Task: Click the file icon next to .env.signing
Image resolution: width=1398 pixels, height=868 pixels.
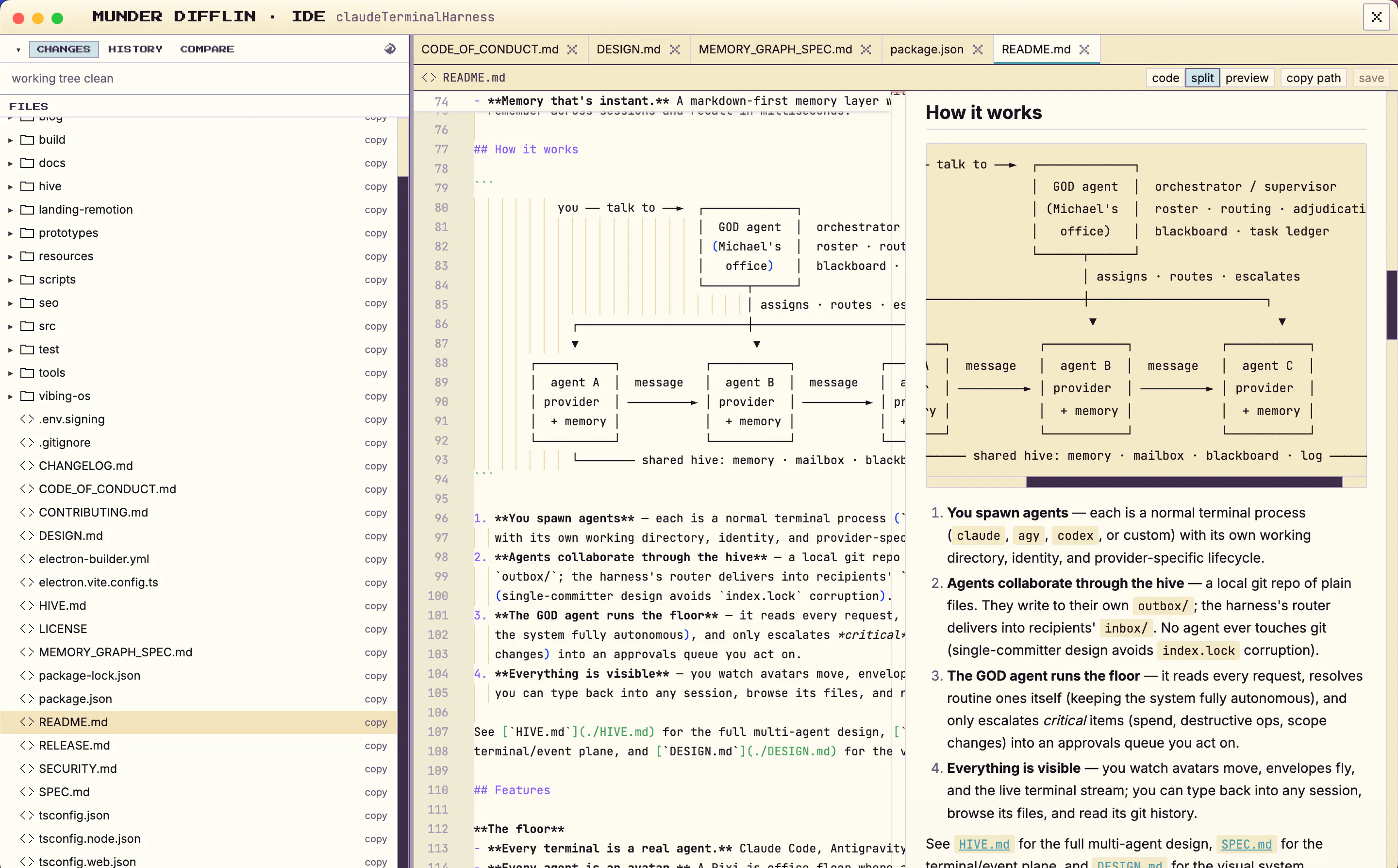Action: (x=27, y=419)
